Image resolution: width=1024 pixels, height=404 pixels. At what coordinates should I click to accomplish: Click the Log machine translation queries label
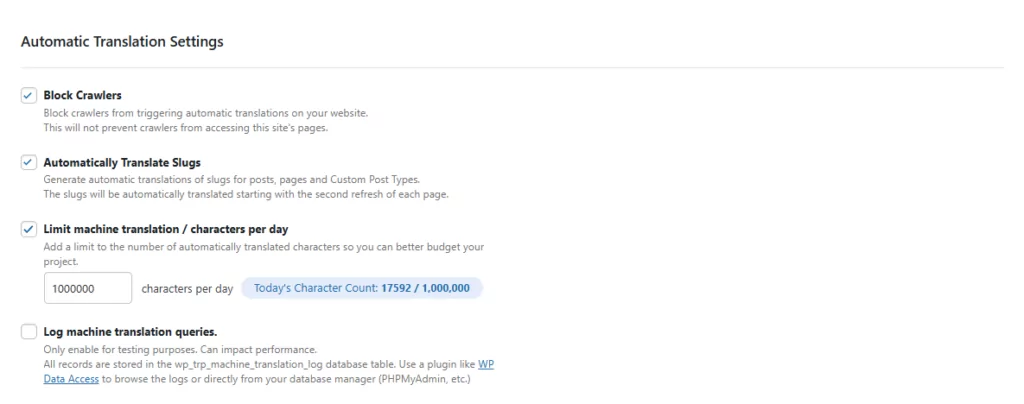(131, 332)
